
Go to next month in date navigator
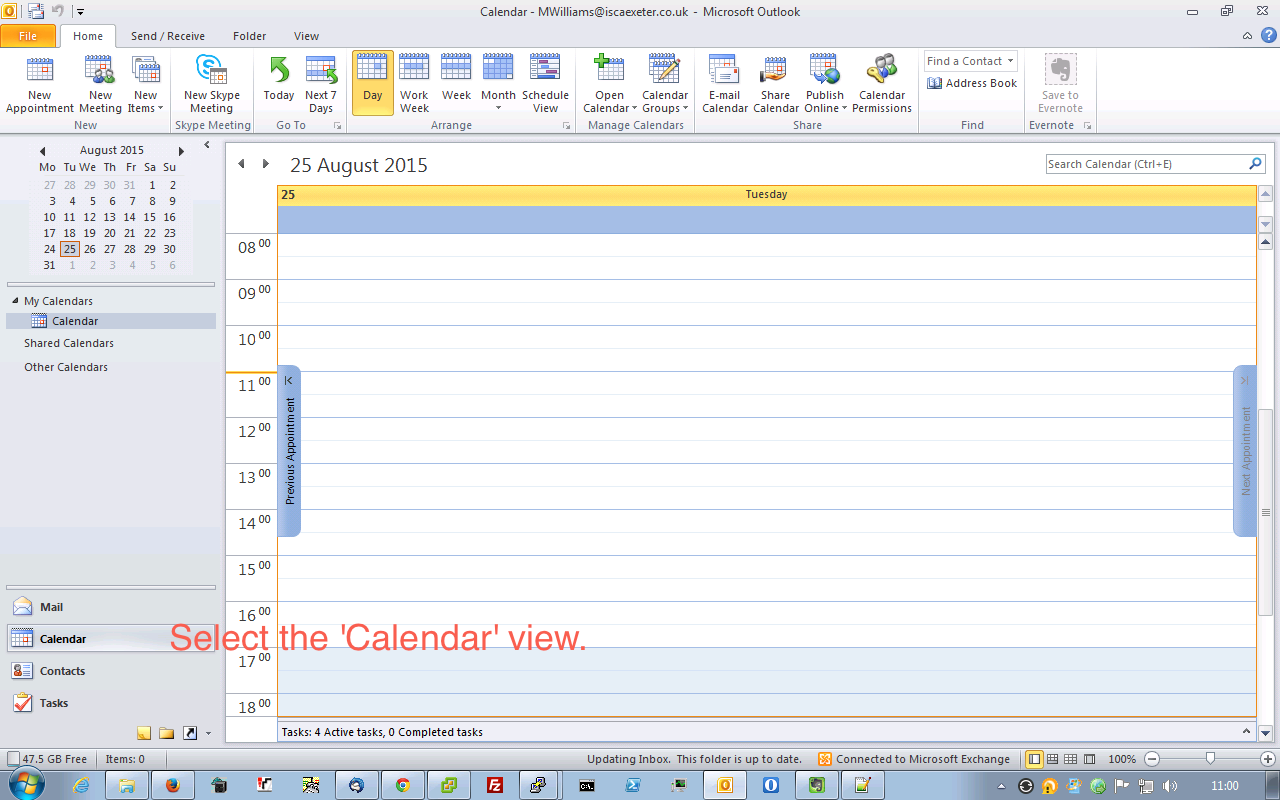tap(181, 151)
